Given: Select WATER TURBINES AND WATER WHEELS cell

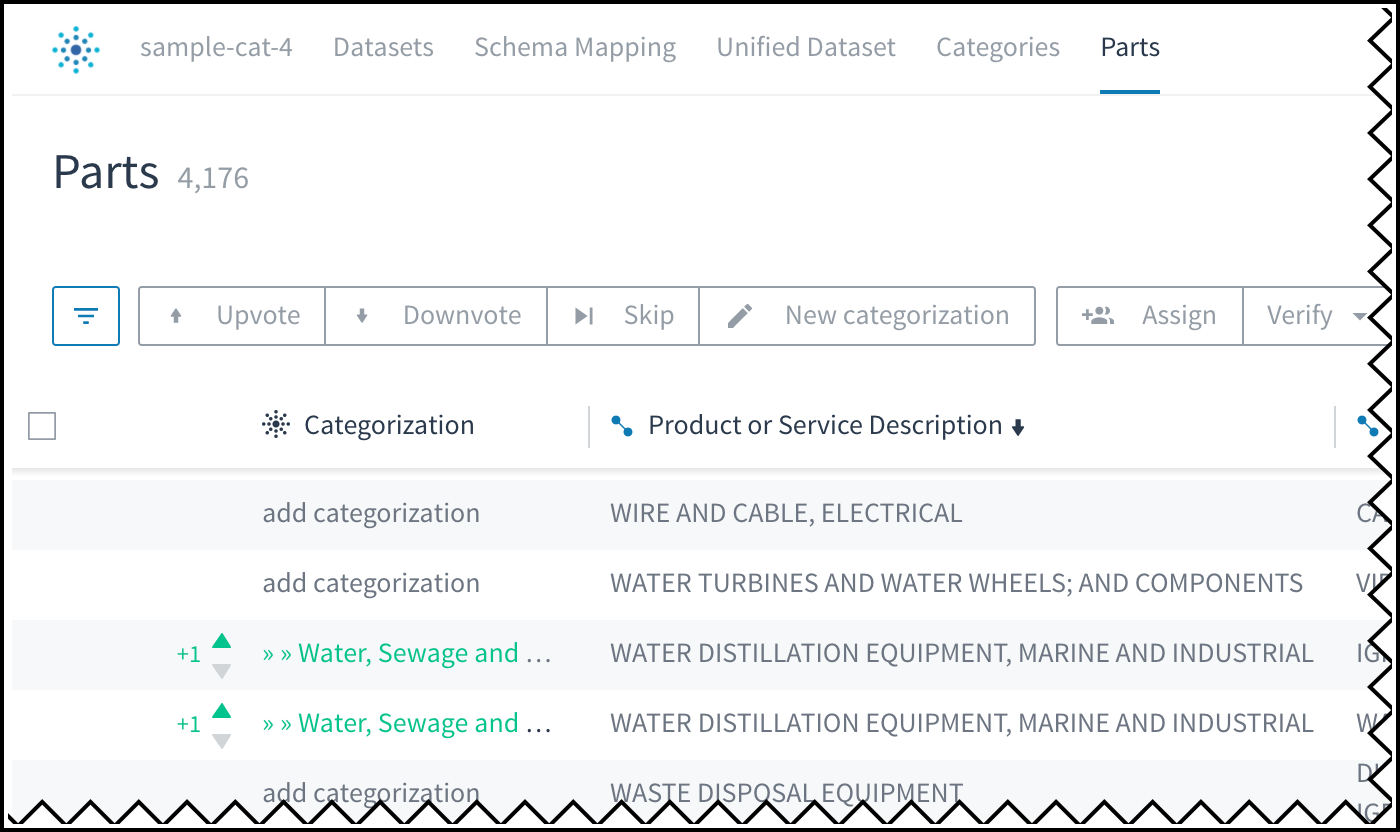Looking at the screenshot, I should (x=956, y=583).
